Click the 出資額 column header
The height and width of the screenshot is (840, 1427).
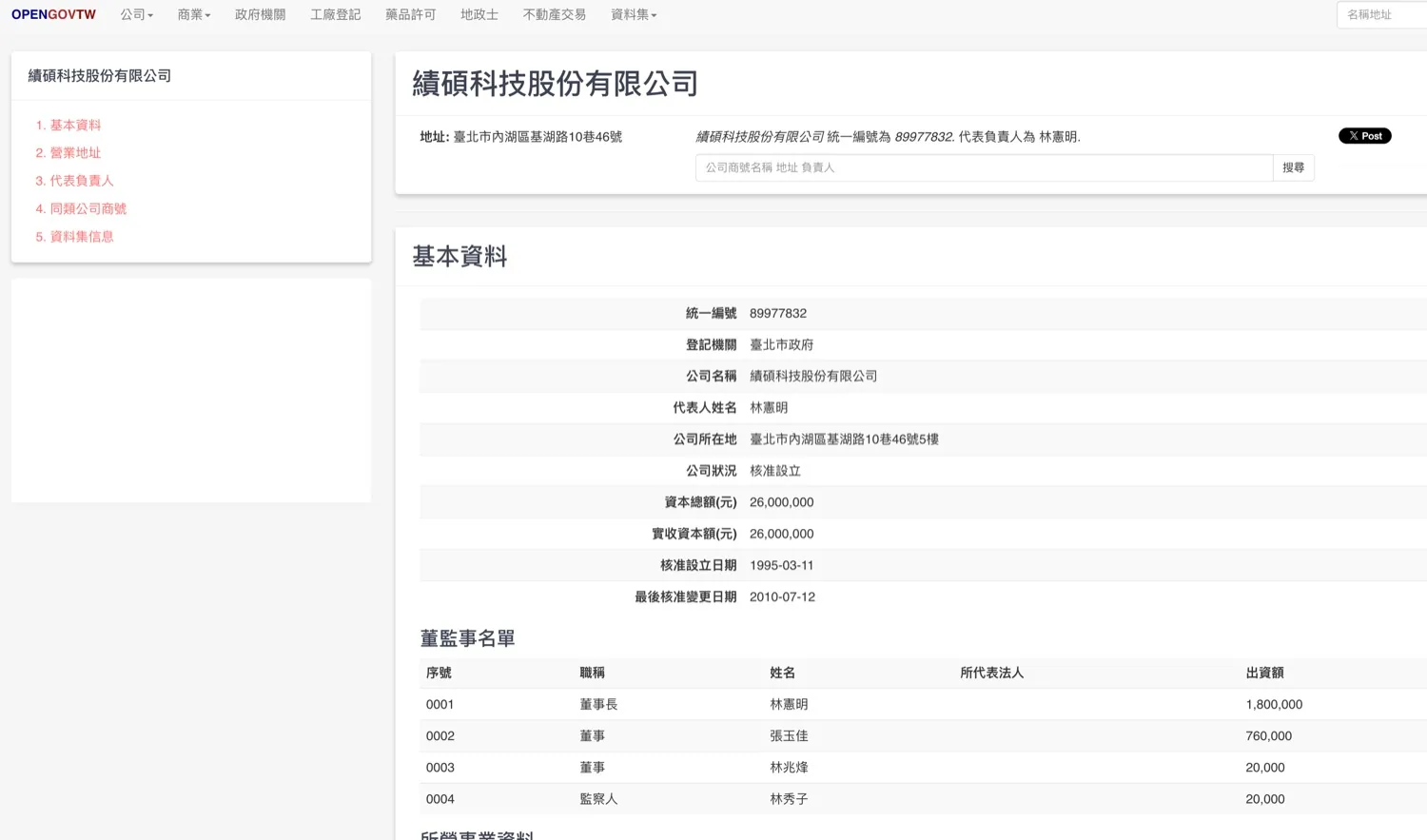point(1264,673)
